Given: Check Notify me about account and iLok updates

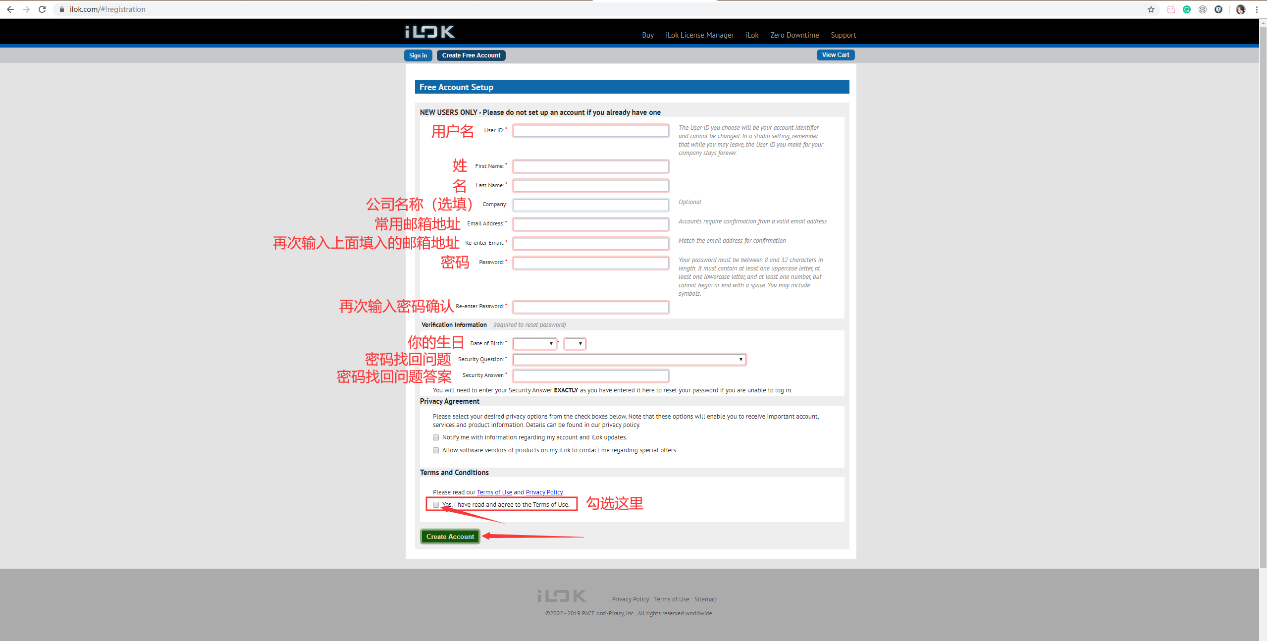Looking at the screenshot, I should (436, 437).
